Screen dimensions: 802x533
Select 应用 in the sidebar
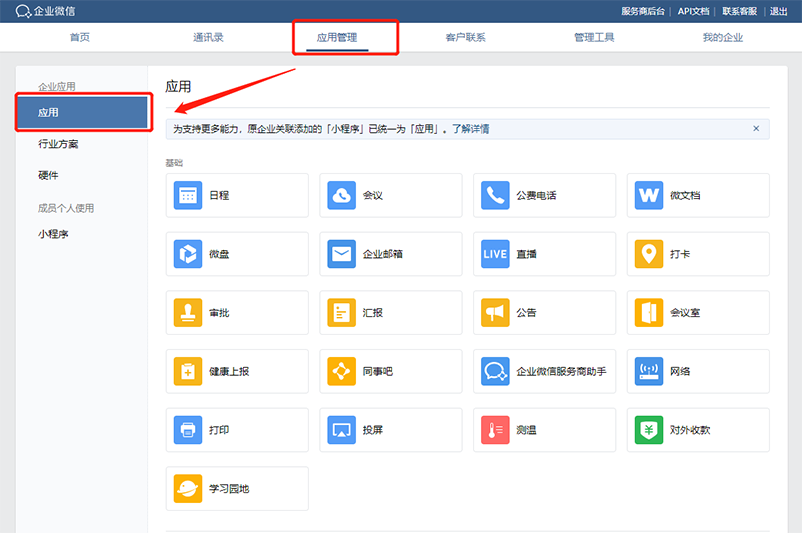click(82, 113)
